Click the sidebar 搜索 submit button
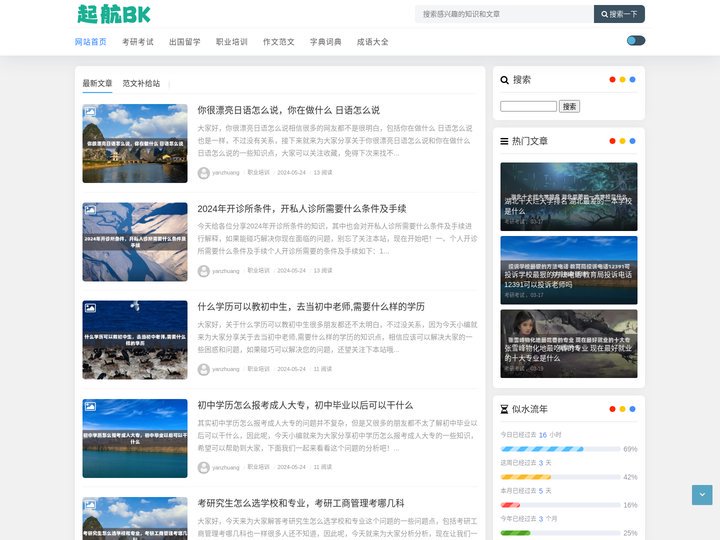This screenshot has width=720, height=540. click(569, 107)
